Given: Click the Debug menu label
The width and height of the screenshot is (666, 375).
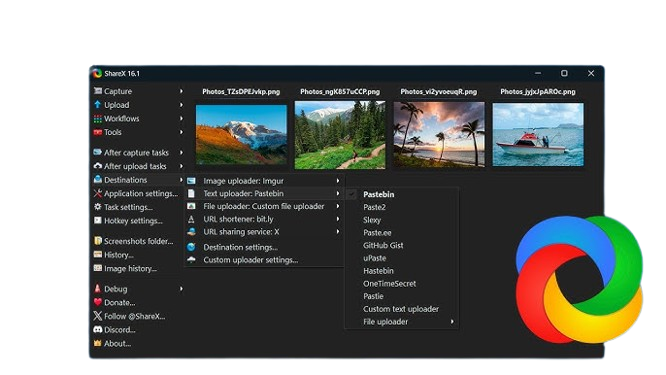Looking at the screenshot, I should pos(116,289).
